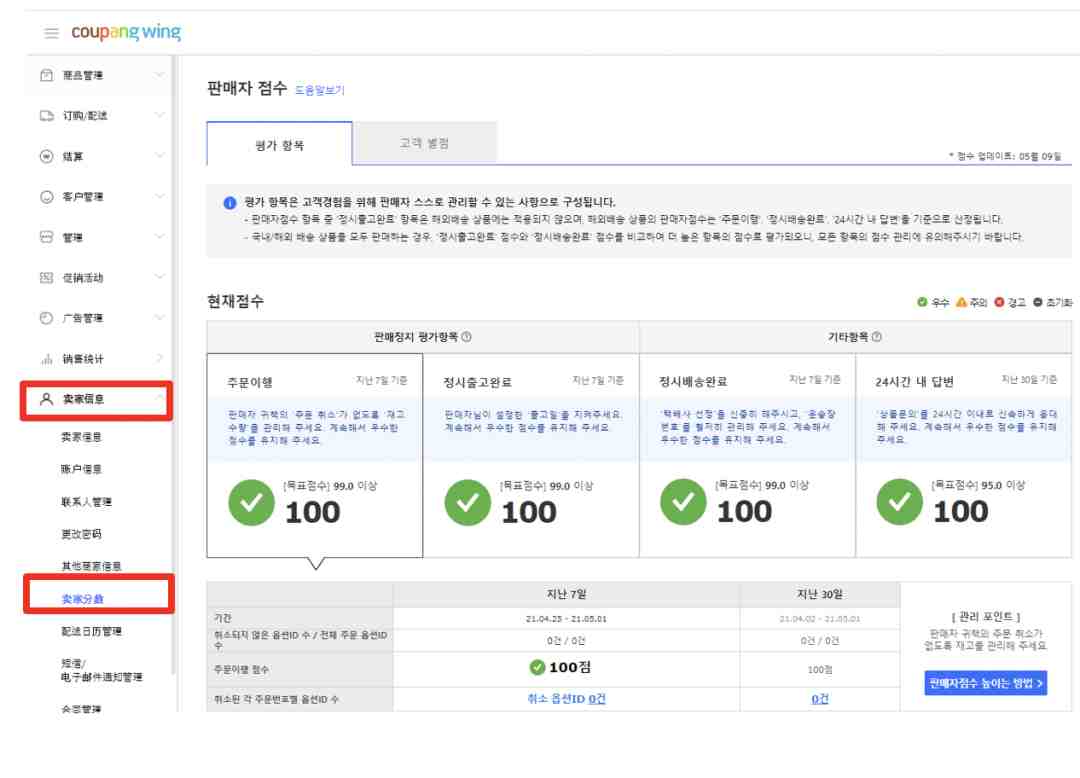Click the 기간 row label in table
The width and height of the screenshot is (1080, 778).
click(222, 618)
